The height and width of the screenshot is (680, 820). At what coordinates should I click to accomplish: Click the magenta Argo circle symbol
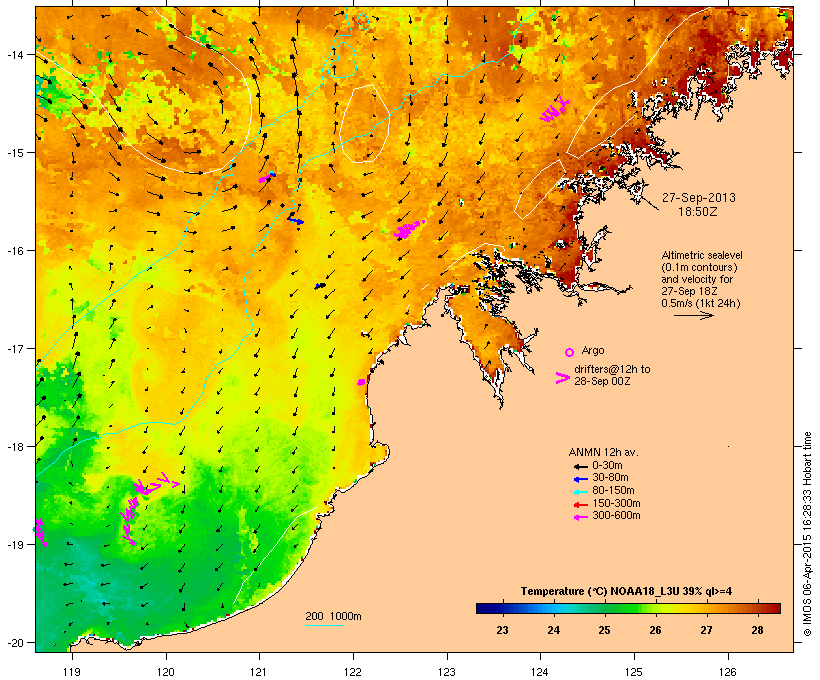pos(570,352)
